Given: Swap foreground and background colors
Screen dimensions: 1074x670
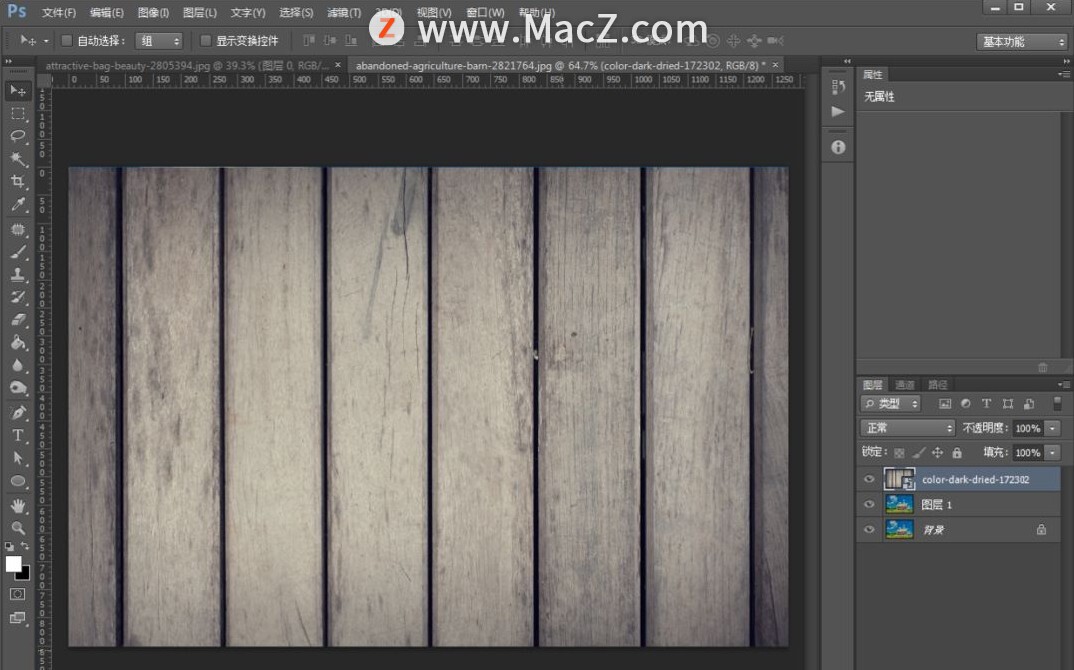Looking at the screenshot, I should tap(25, 546).
